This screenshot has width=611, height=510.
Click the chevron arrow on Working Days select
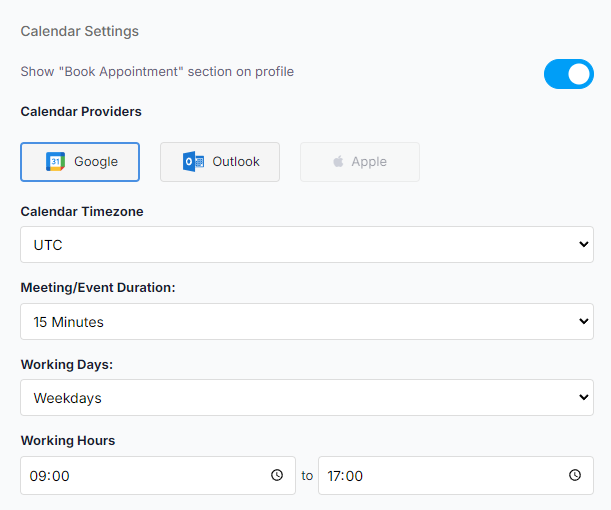coord(584,398)
